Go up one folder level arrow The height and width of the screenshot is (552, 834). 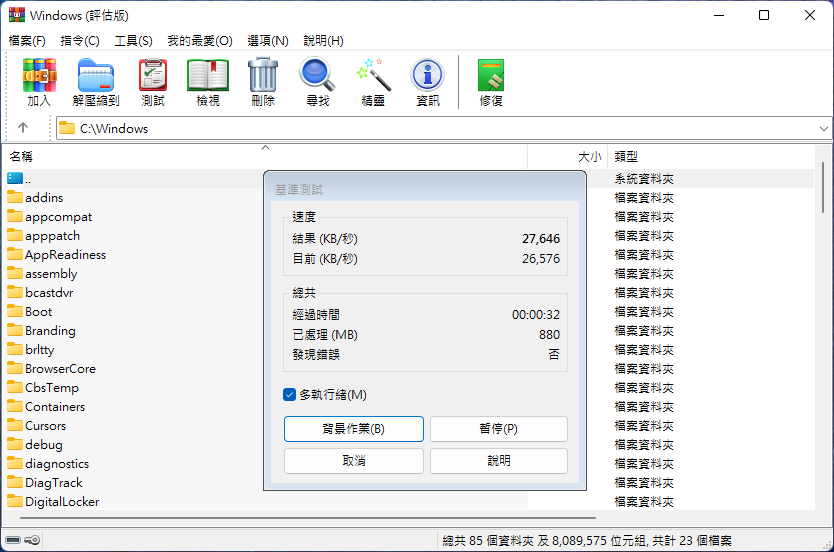[23, 128]
